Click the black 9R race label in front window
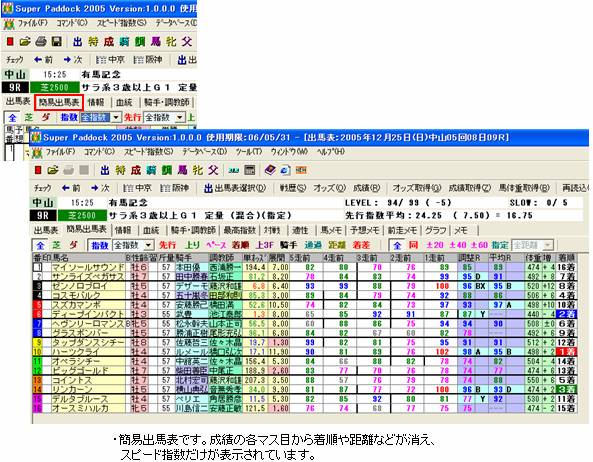Viewport: 593px width, 462px height. coord(43,216)
